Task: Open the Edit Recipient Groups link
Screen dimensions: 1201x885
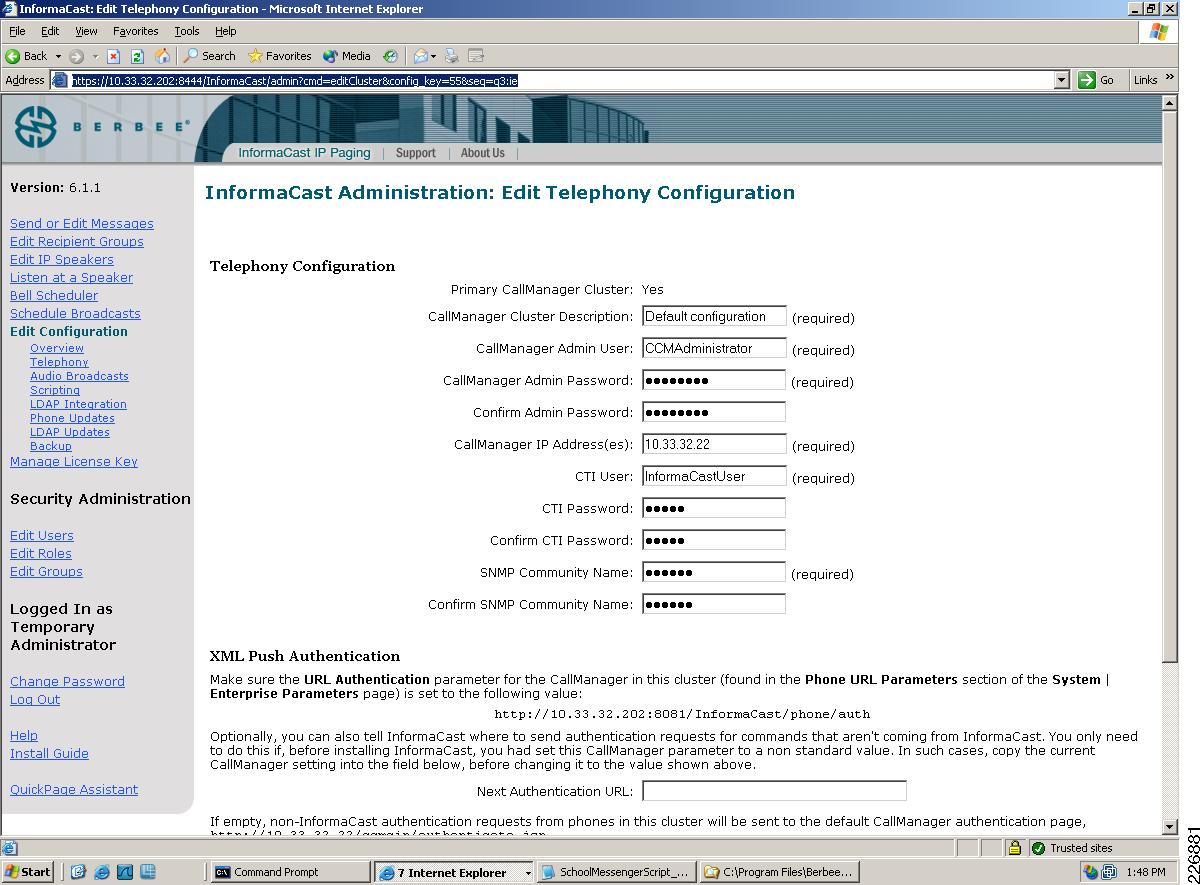Action: point(77,242)
